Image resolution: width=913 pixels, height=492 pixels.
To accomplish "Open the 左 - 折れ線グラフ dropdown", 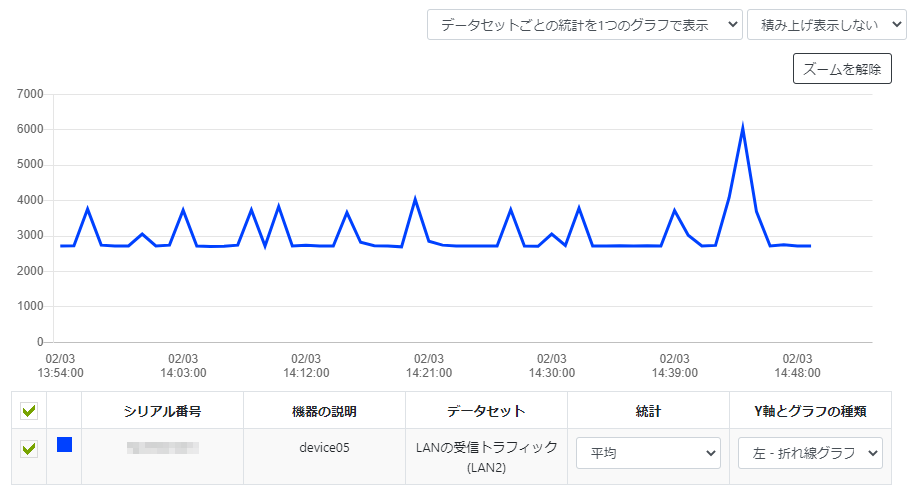I will (x=810, y=453).
